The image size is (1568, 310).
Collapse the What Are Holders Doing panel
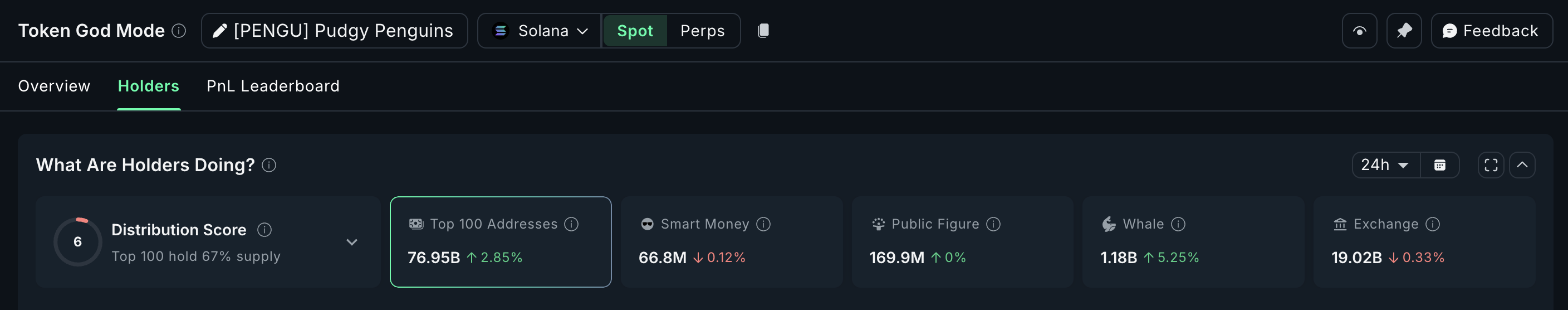coord(1522,165)
